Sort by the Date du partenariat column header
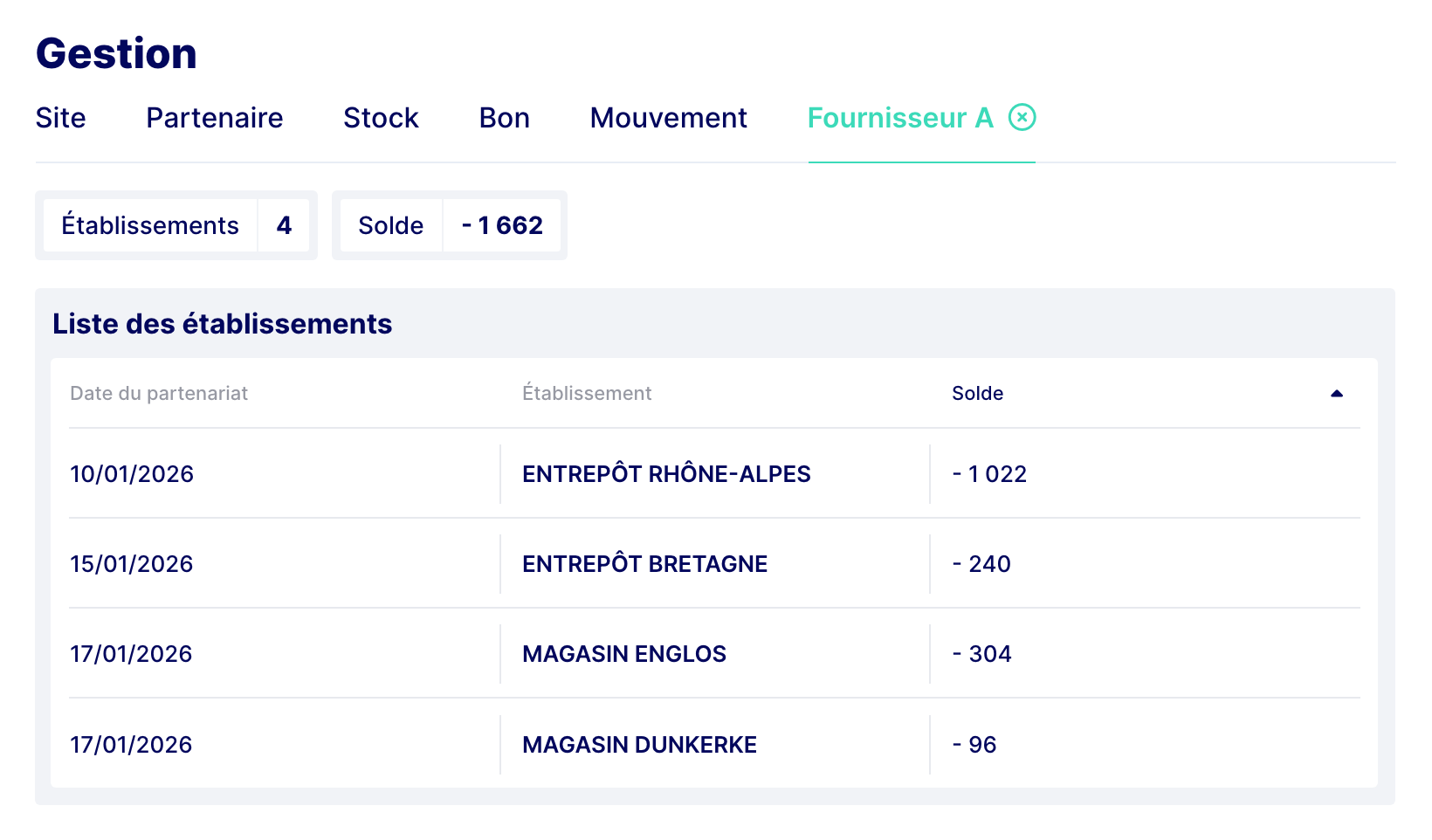 [x=159, y=394]
